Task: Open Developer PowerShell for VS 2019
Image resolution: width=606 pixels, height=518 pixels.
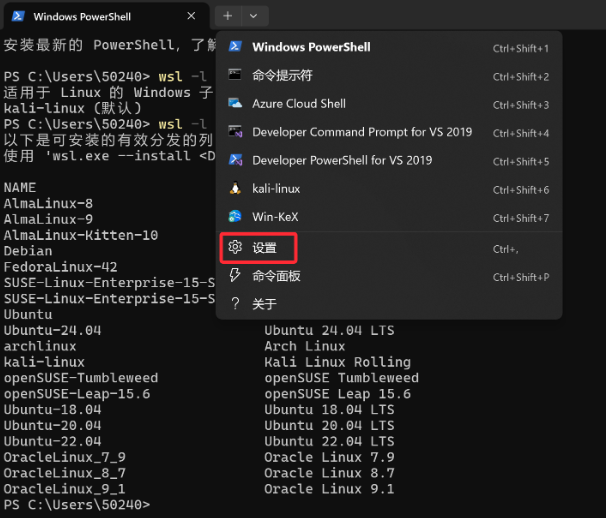Action: click(x=389, y=160)
